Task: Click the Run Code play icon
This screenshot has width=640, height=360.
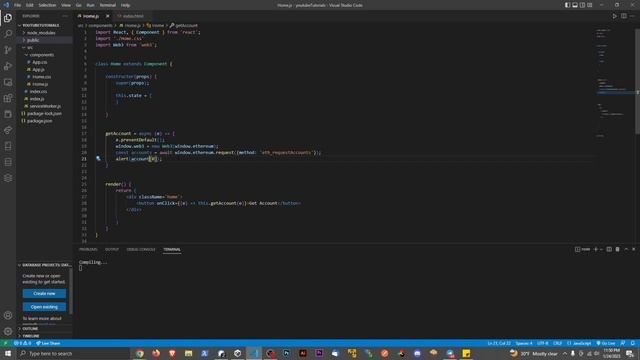Action: [x=614, y=16]
